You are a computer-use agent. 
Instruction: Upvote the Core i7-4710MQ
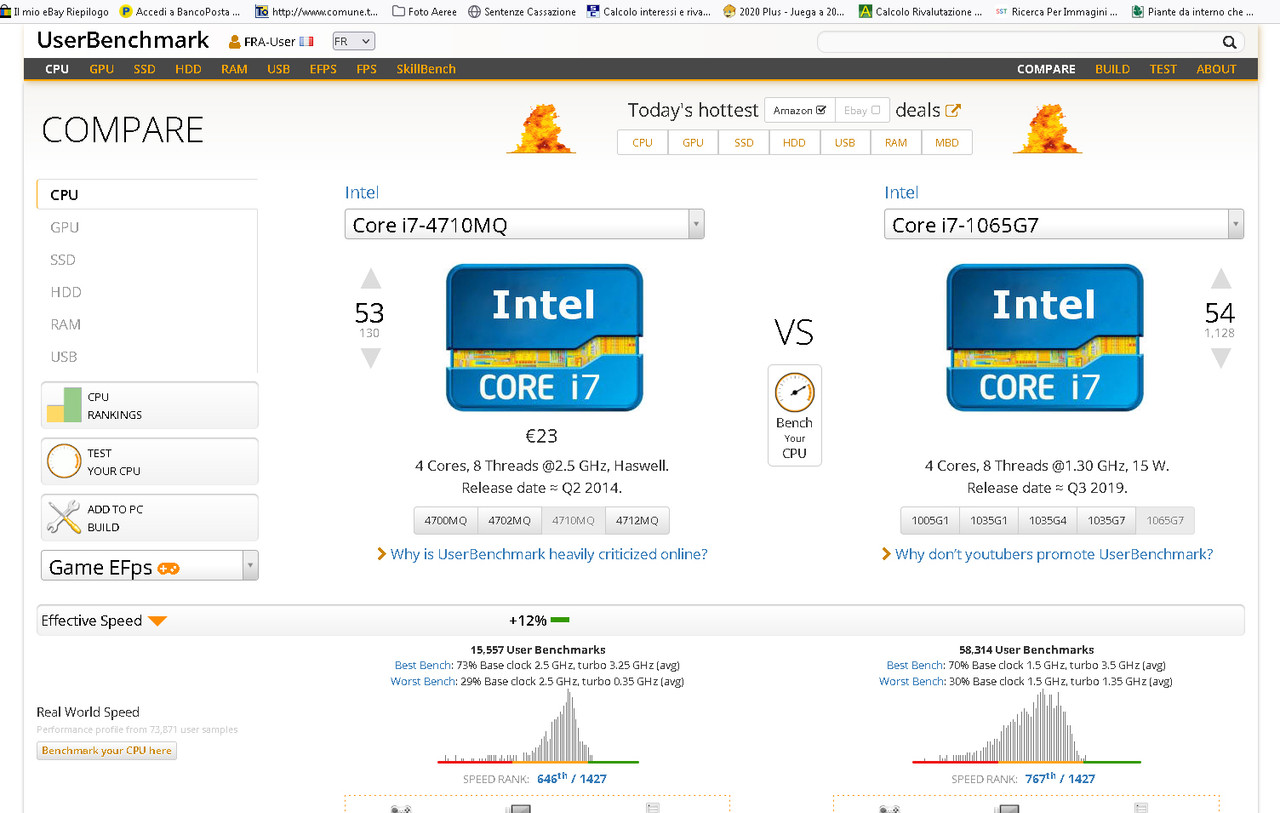point(371,279)
